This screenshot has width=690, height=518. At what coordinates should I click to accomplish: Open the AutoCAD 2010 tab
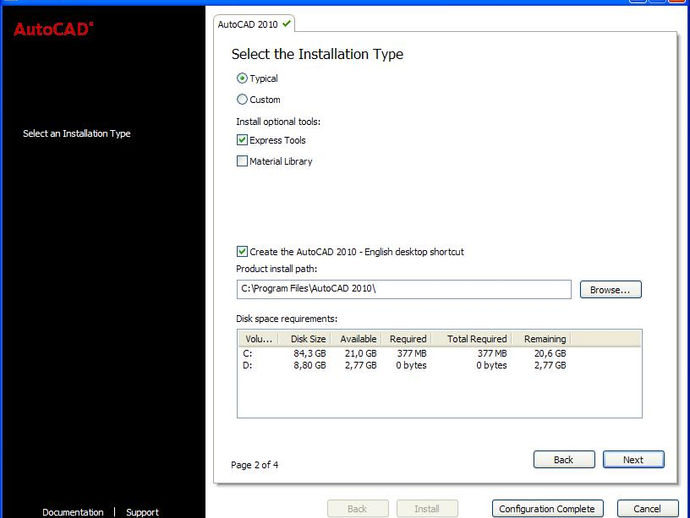click(x=254, y=24)
